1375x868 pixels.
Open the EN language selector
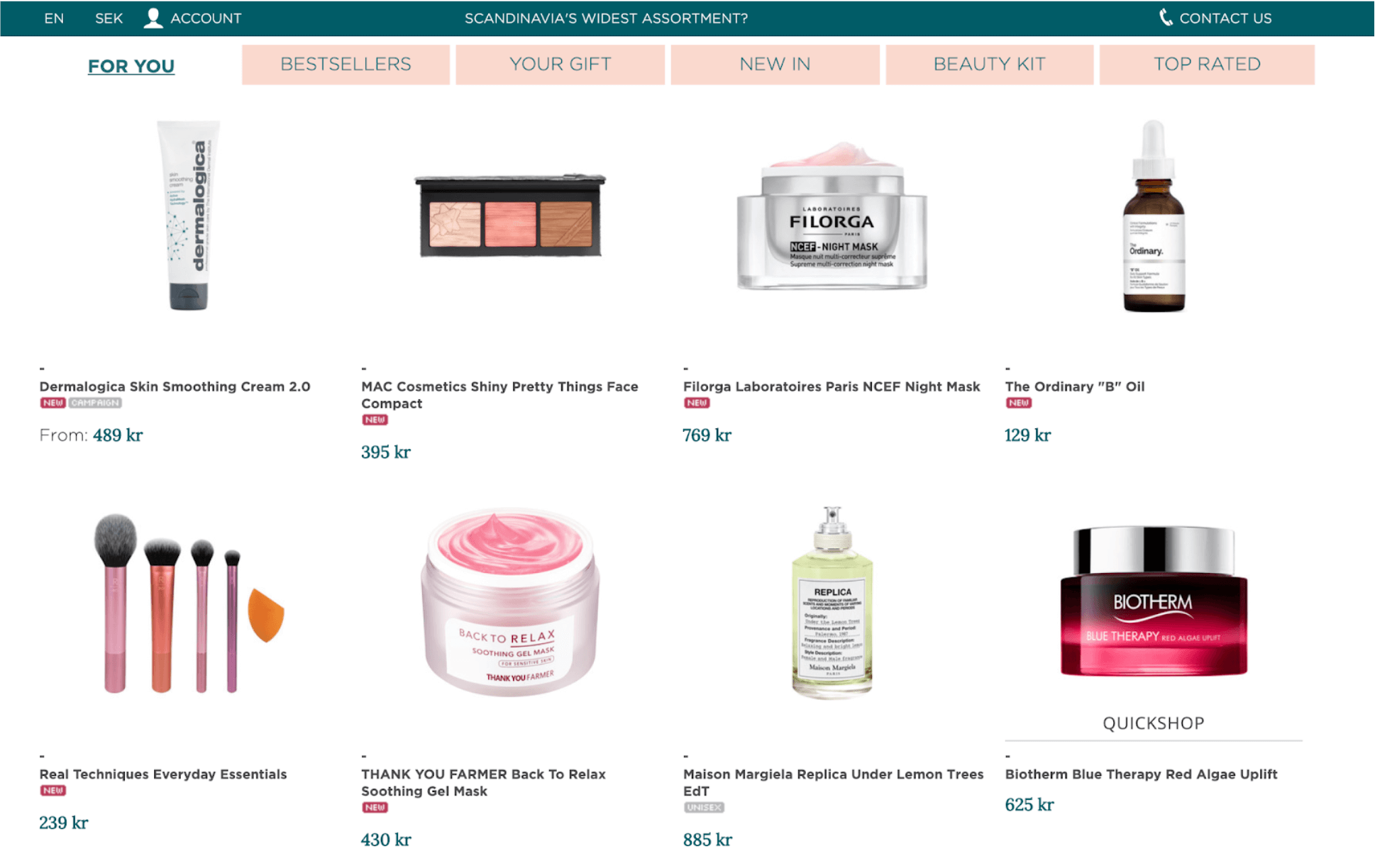click(54, 18)
